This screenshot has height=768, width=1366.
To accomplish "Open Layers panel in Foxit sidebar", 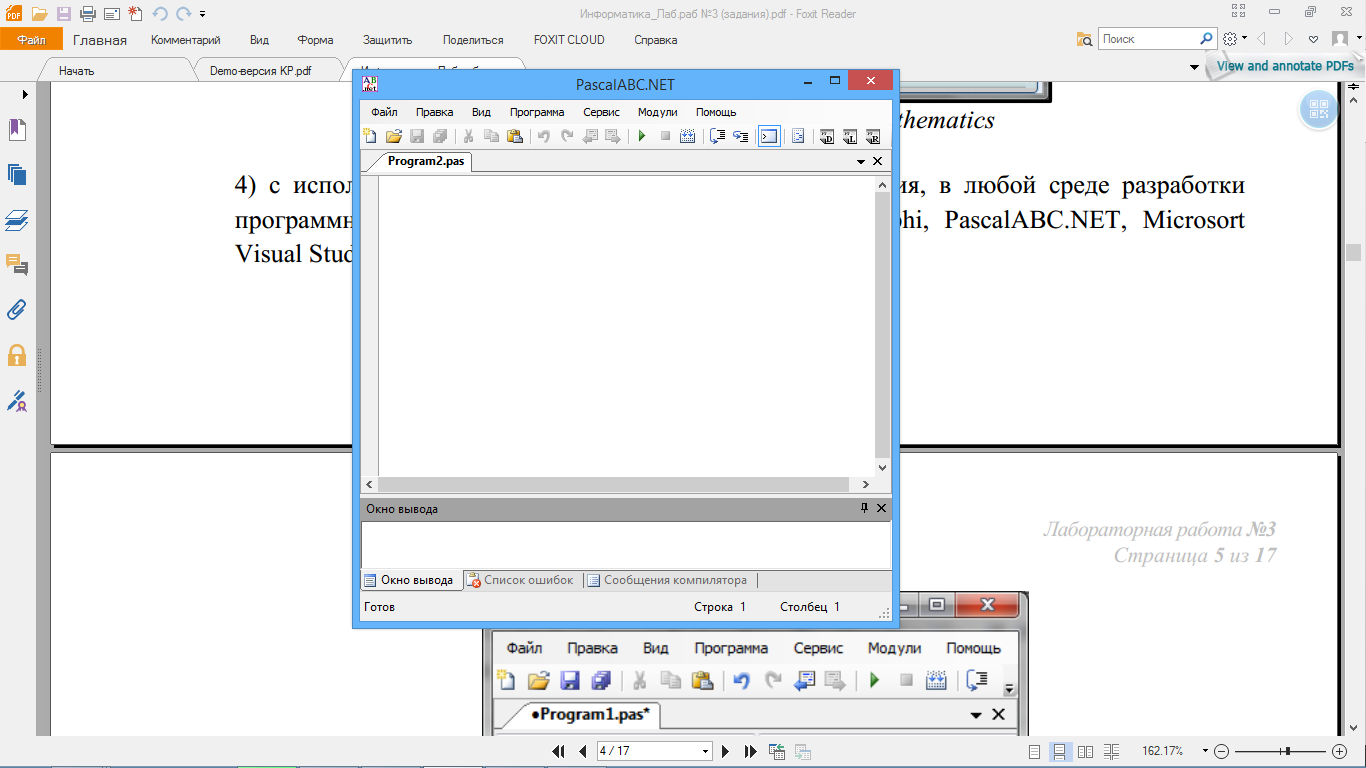I will 17,220.
